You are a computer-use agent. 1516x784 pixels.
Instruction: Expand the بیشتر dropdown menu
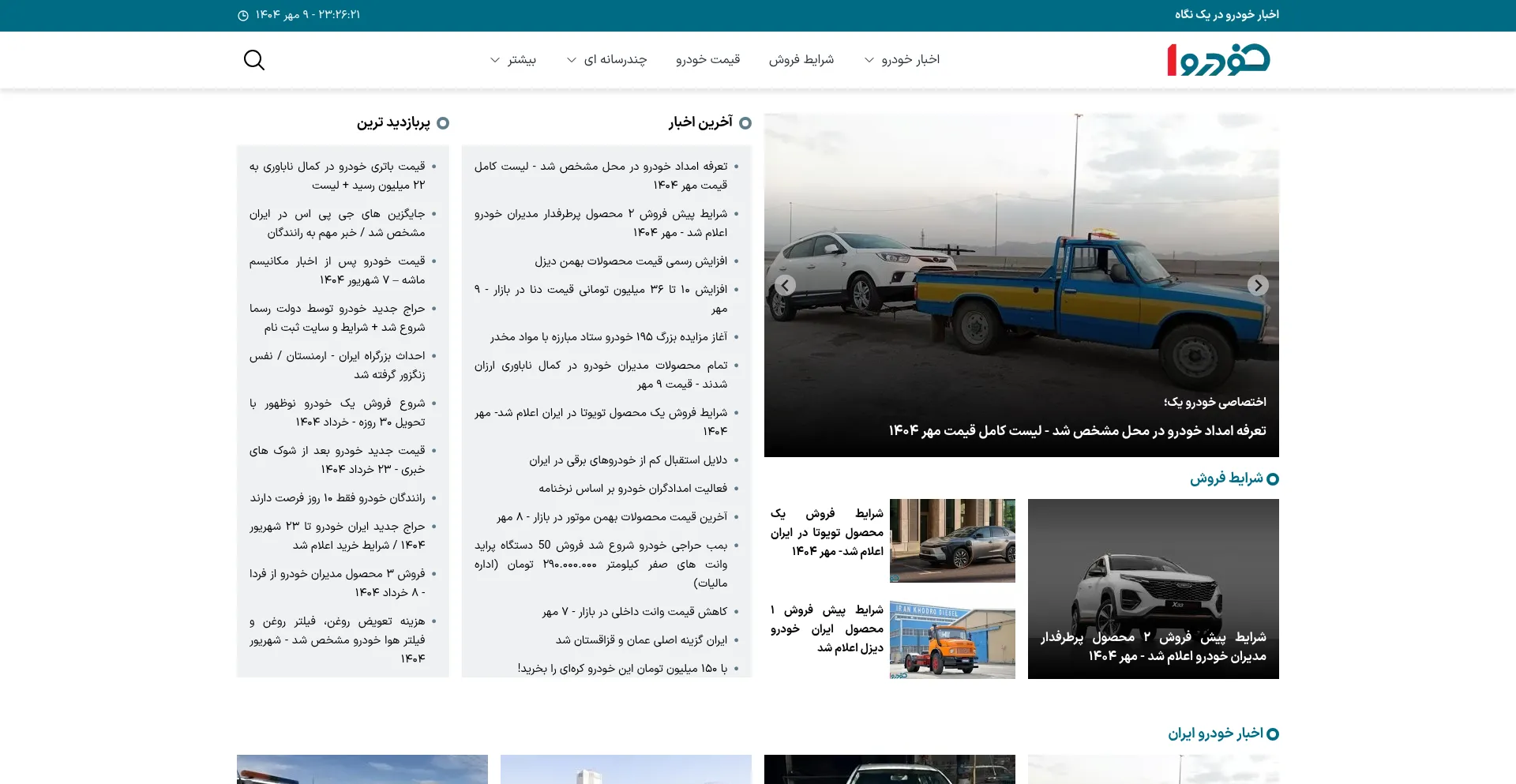tap(513, 60)
